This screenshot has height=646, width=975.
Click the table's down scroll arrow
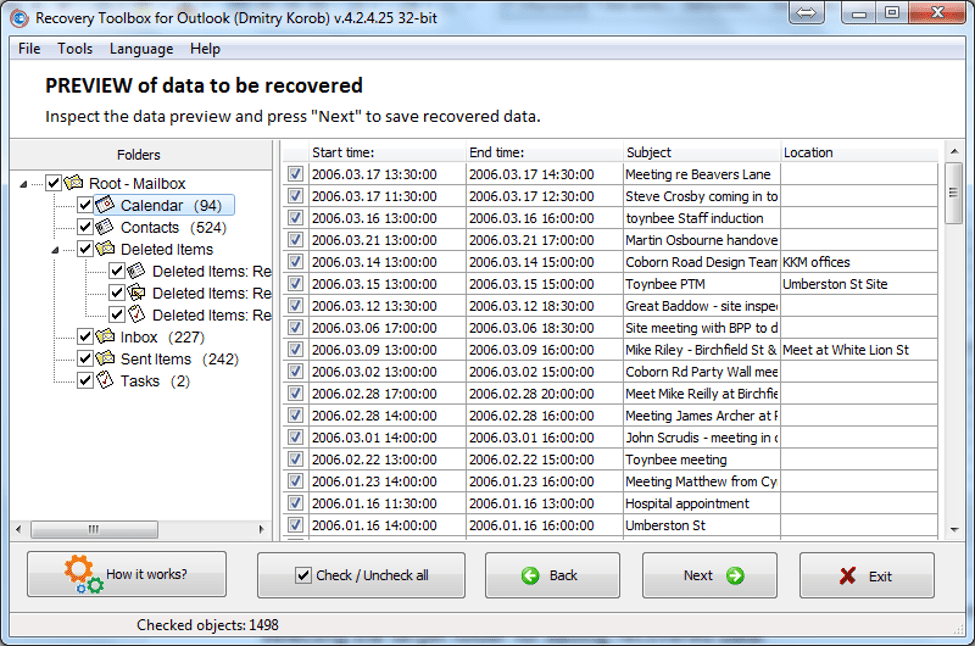tap(954, 530)
